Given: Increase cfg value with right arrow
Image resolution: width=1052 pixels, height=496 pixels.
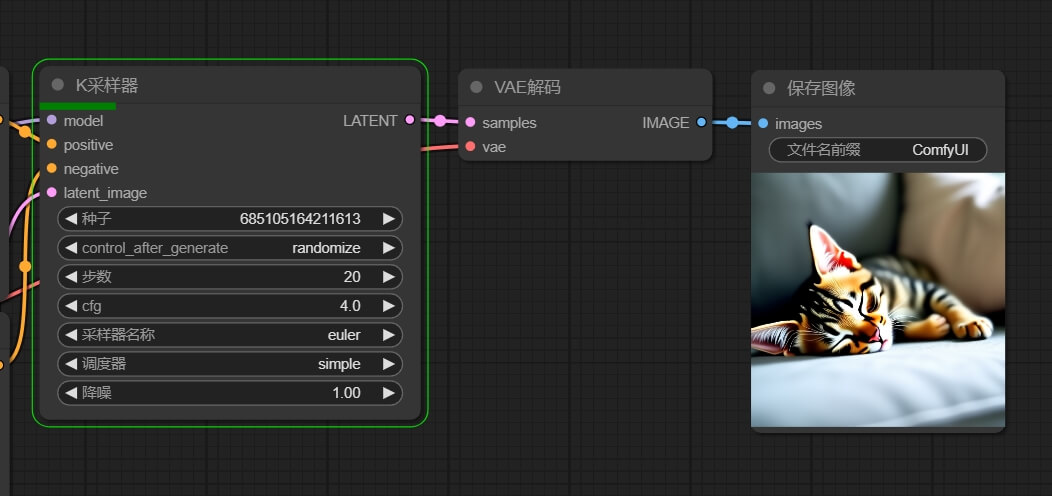Looking at the screenshot, I should coord(388,306).
